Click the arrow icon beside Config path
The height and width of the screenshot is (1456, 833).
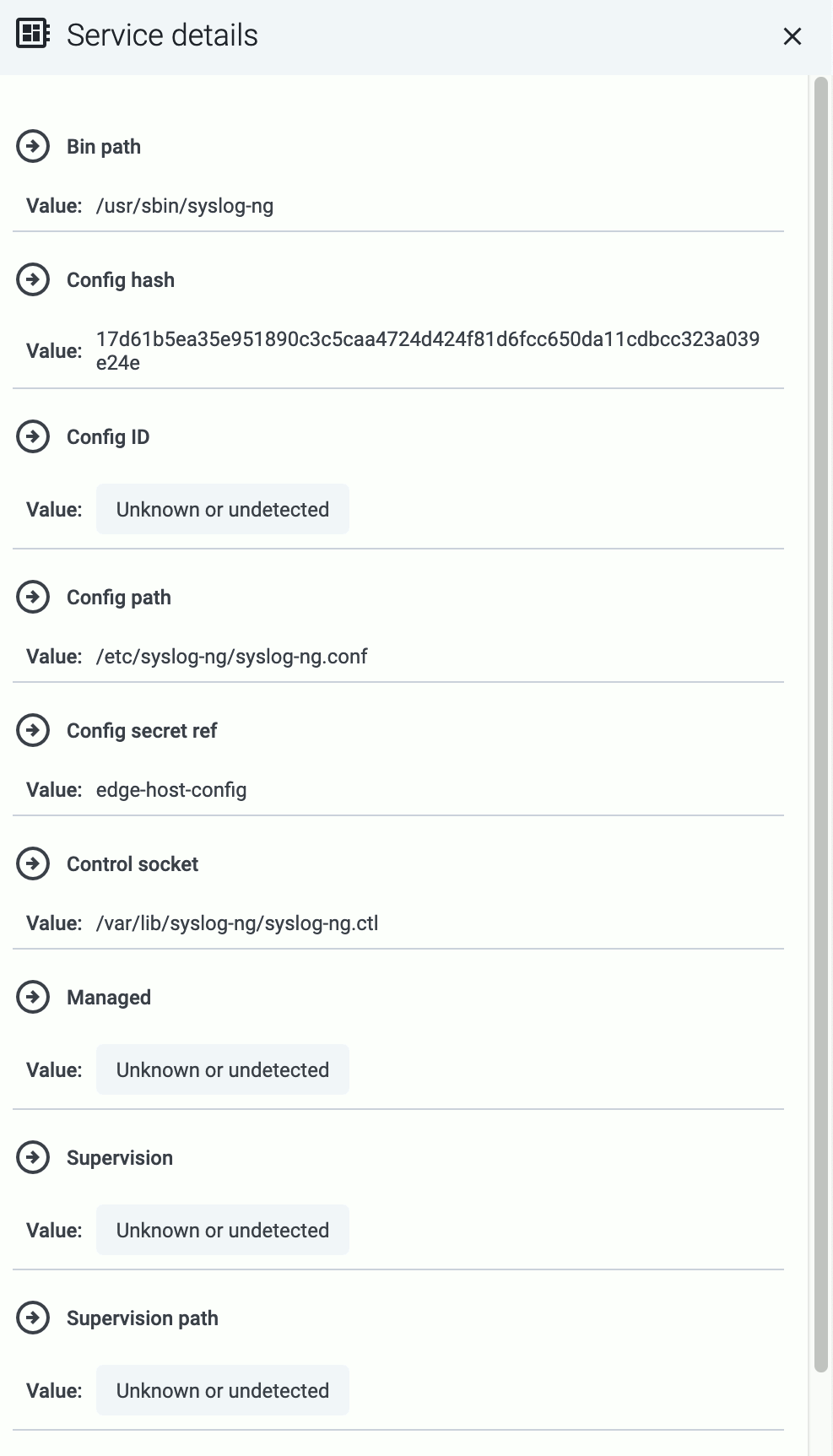33,597
